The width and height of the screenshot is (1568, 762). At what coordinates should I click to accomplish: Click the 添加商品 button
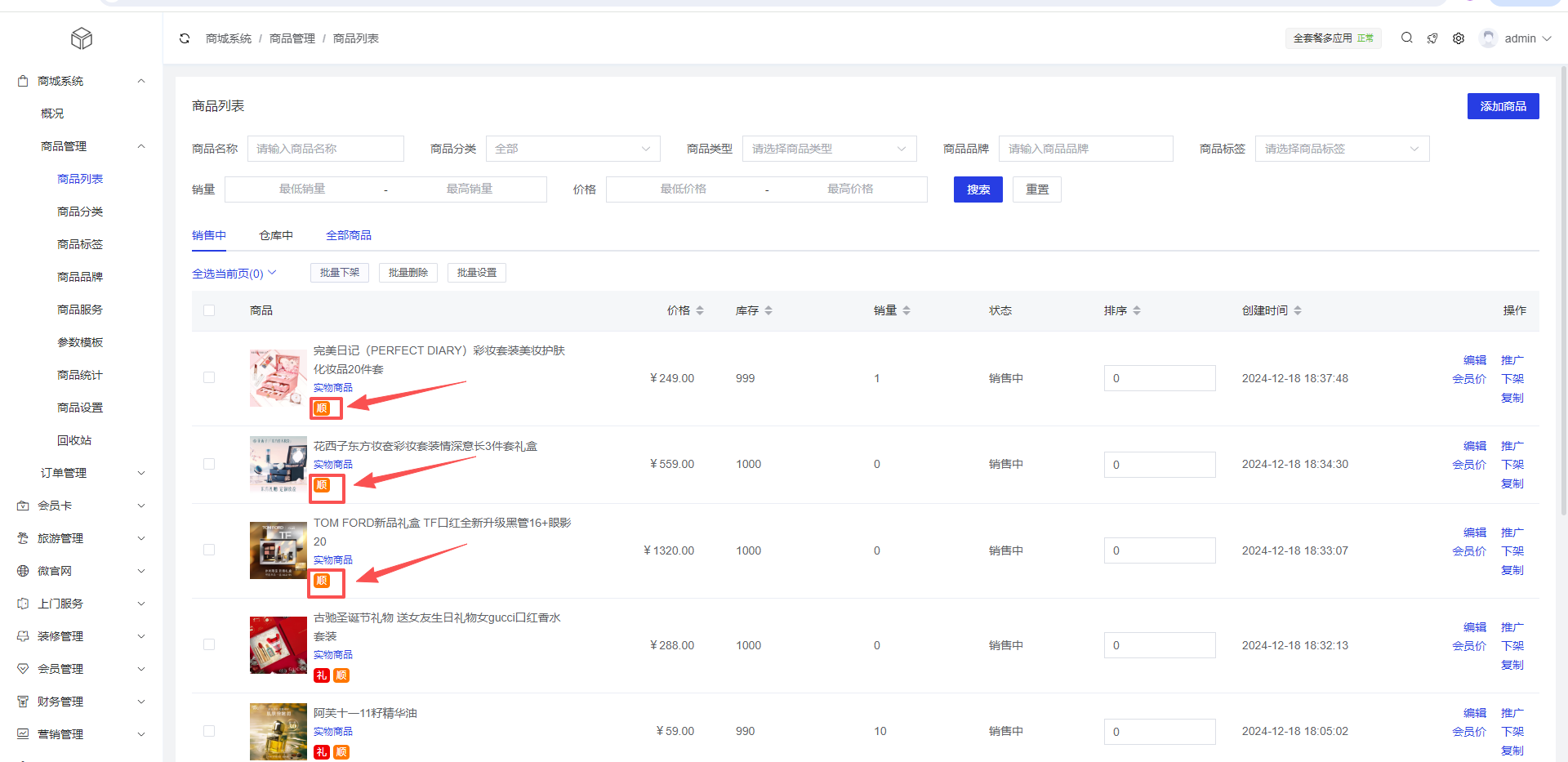coord(1503,106)
